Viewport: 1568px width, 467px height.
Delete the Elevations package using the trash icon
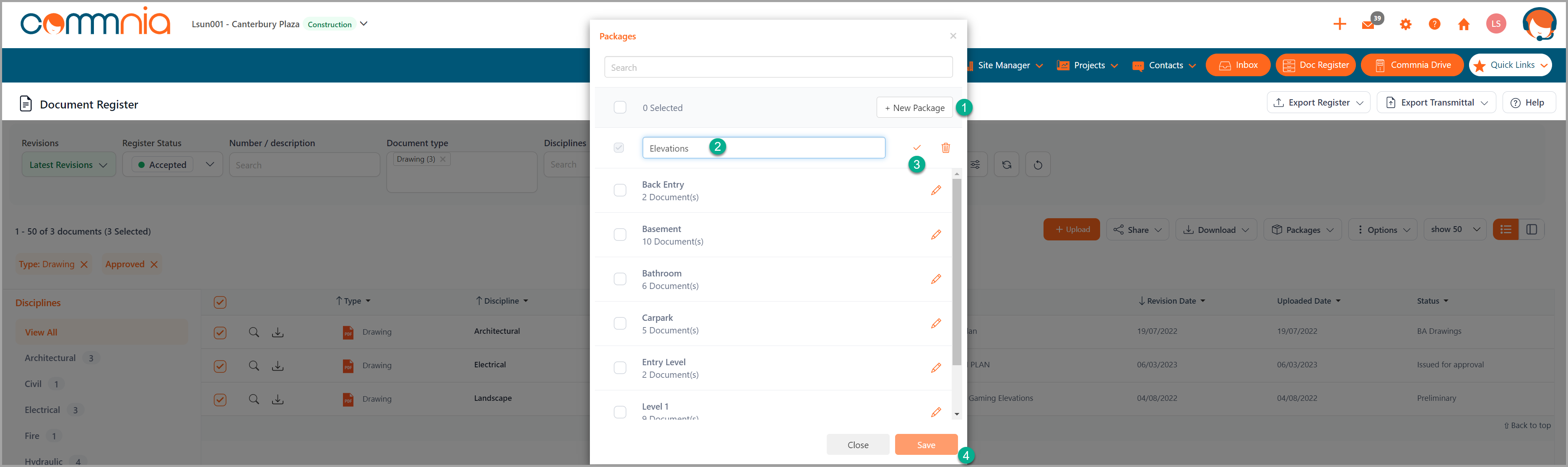click(945, 148)
